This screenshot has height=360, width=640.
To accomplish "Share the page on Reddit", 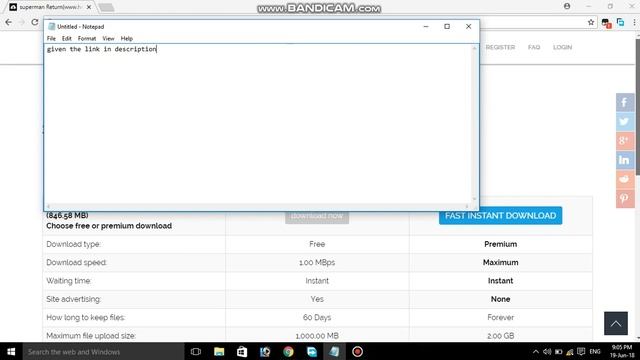I will pos(624,179).
